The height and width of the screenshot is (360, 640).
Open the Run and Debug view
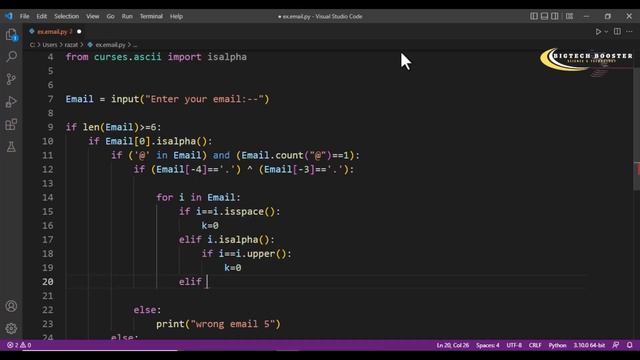point(11,102)
